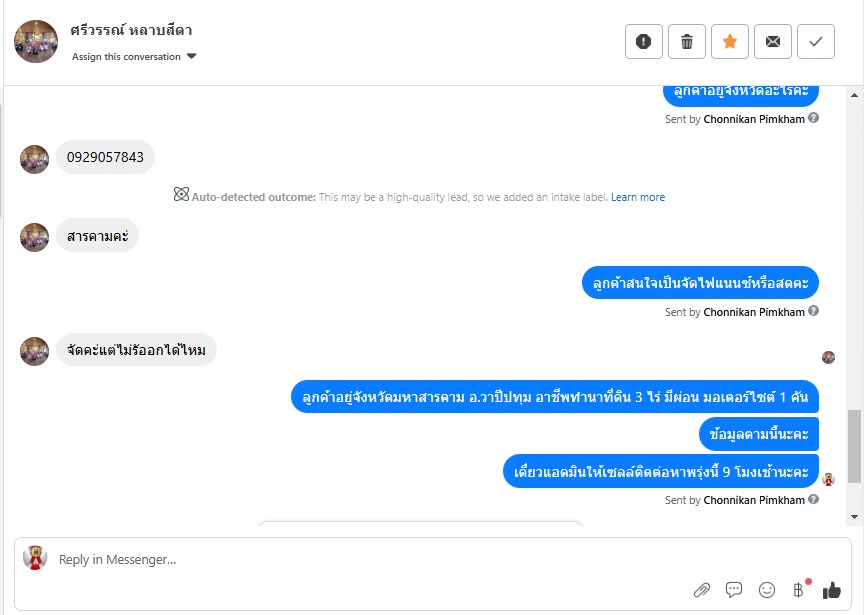
Task: Click the scroll down arrow of chat
Action: click(854, 517)
